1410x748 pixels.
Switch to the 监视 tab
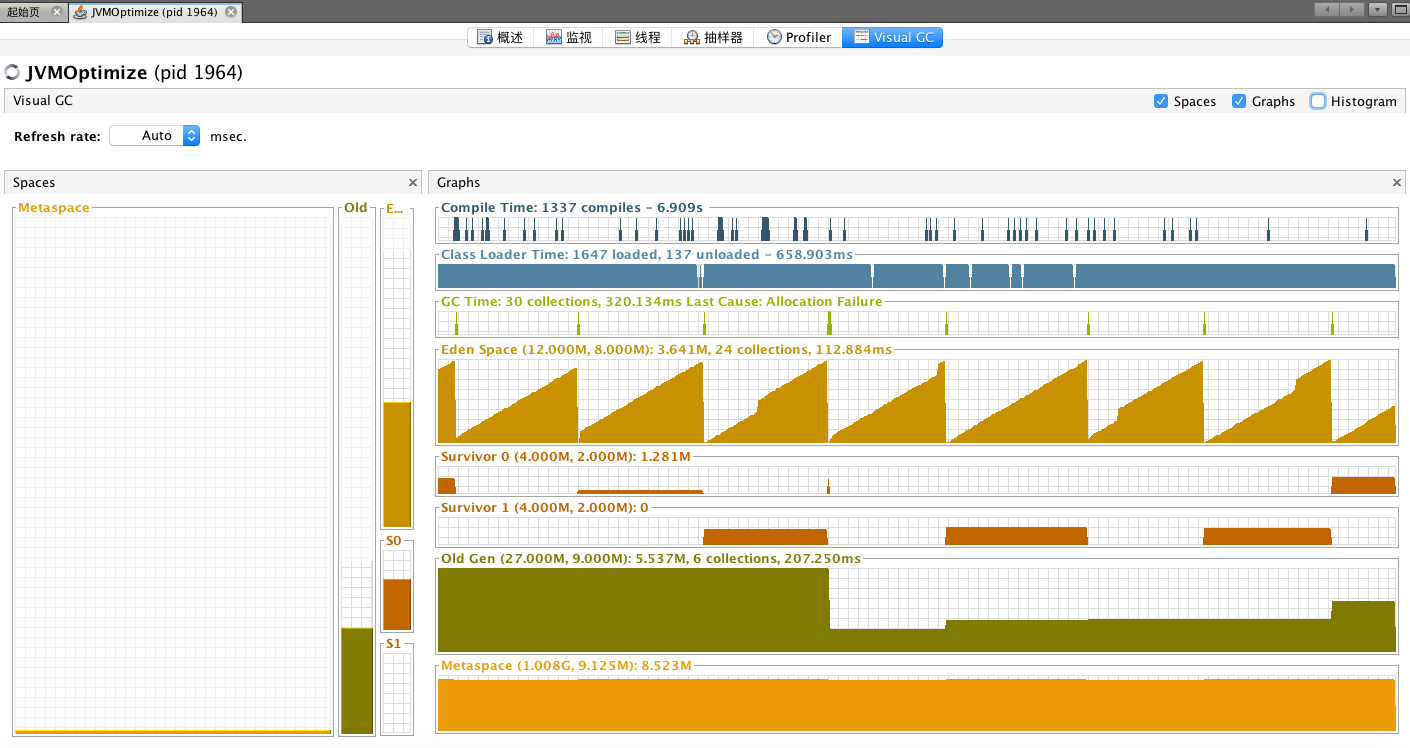(569, 37)
